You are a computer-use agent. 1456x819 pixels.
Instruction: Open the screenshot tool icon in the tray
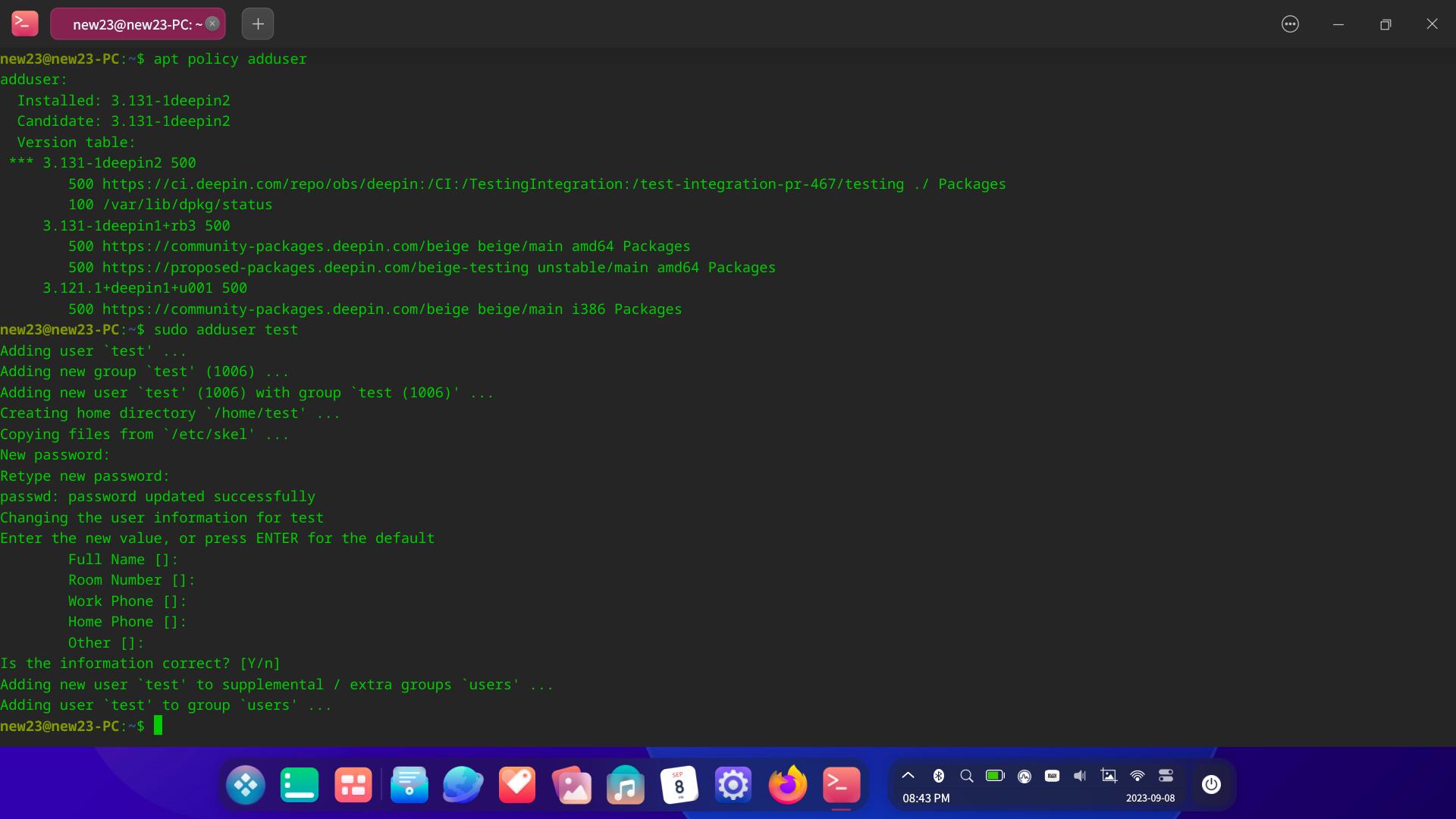point(1109,775)
